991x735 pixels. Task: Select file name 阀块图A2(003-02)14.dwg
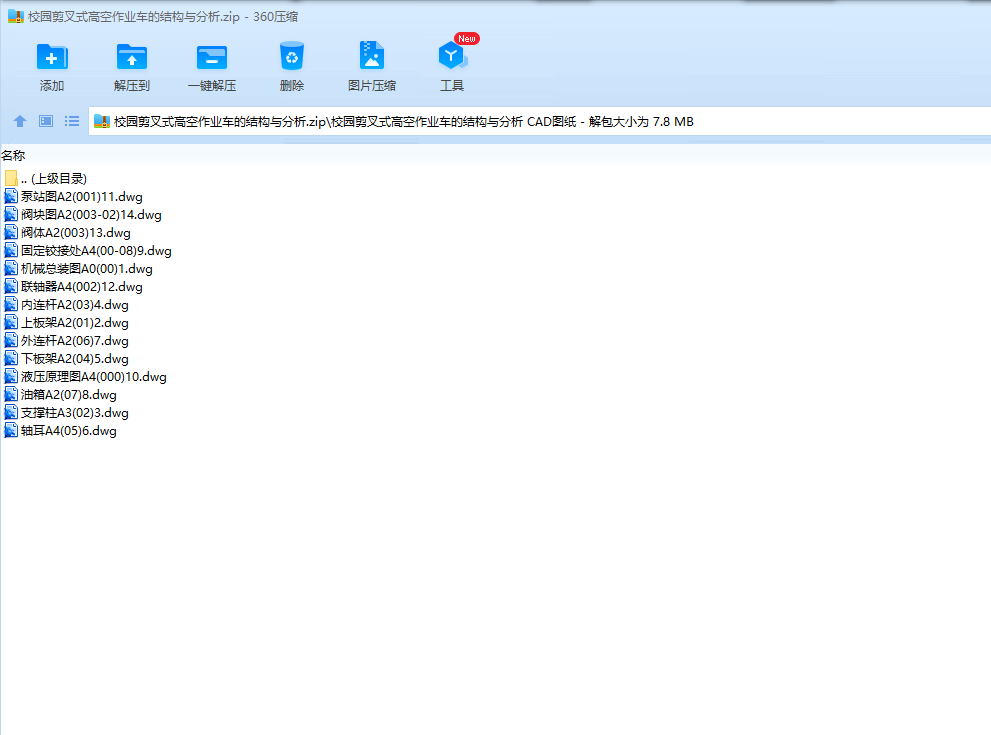91,215
